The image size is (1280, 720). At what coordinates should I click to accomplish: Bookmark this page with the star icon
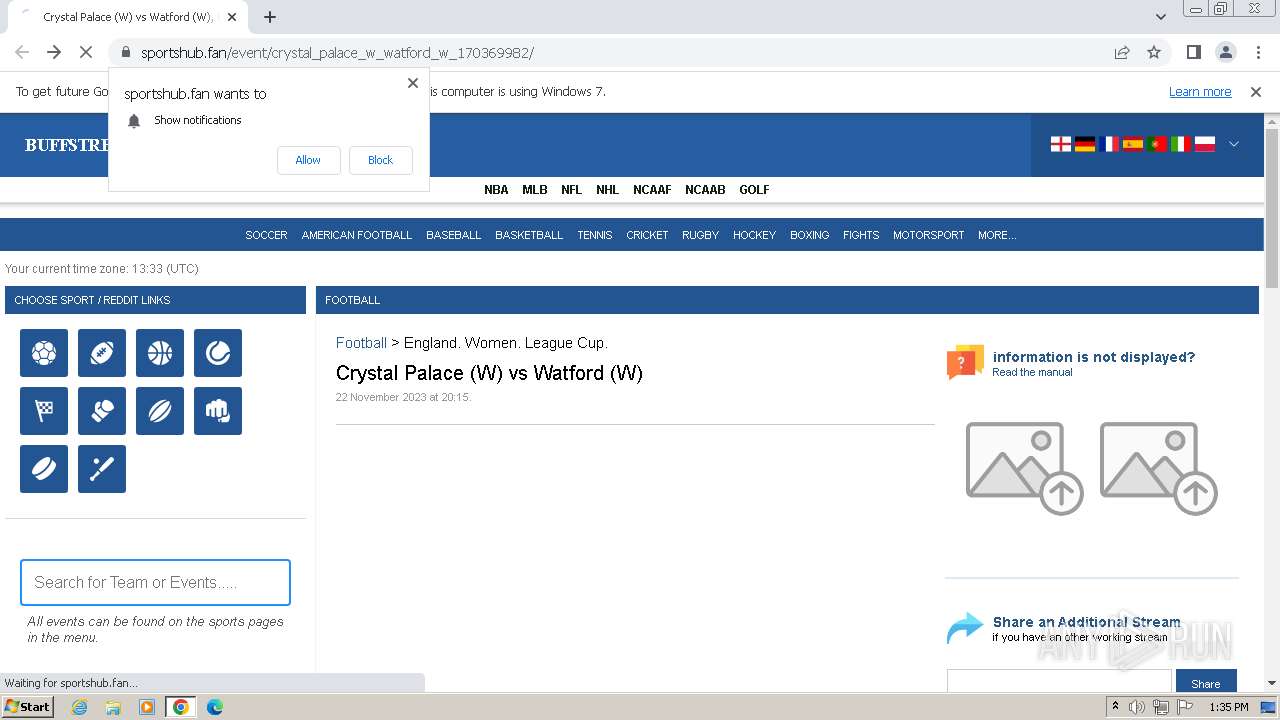pos(1154,53)
